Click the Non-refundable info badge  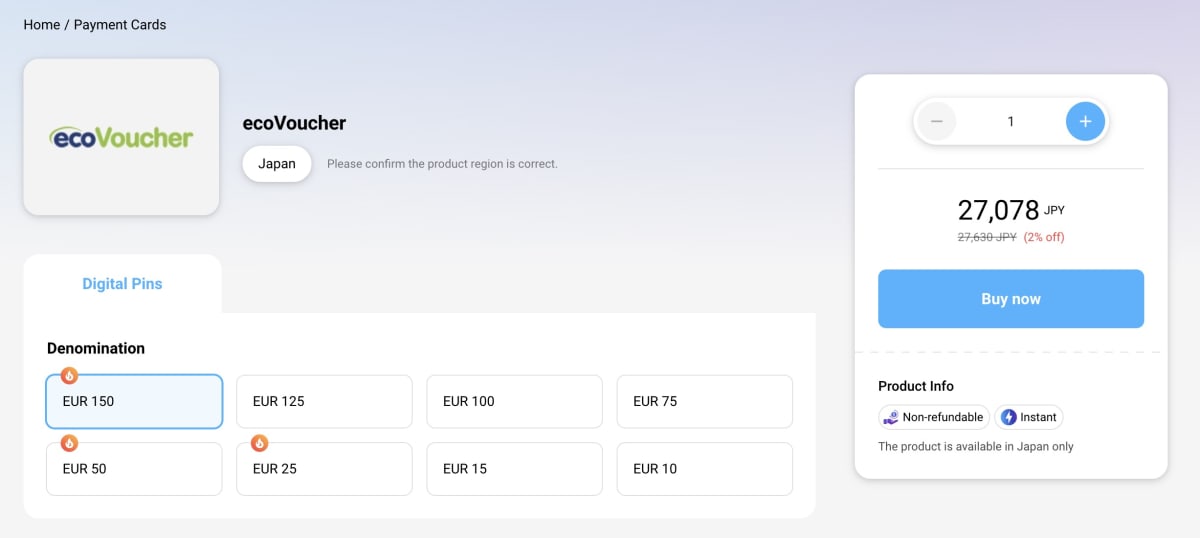click(934, 417)
